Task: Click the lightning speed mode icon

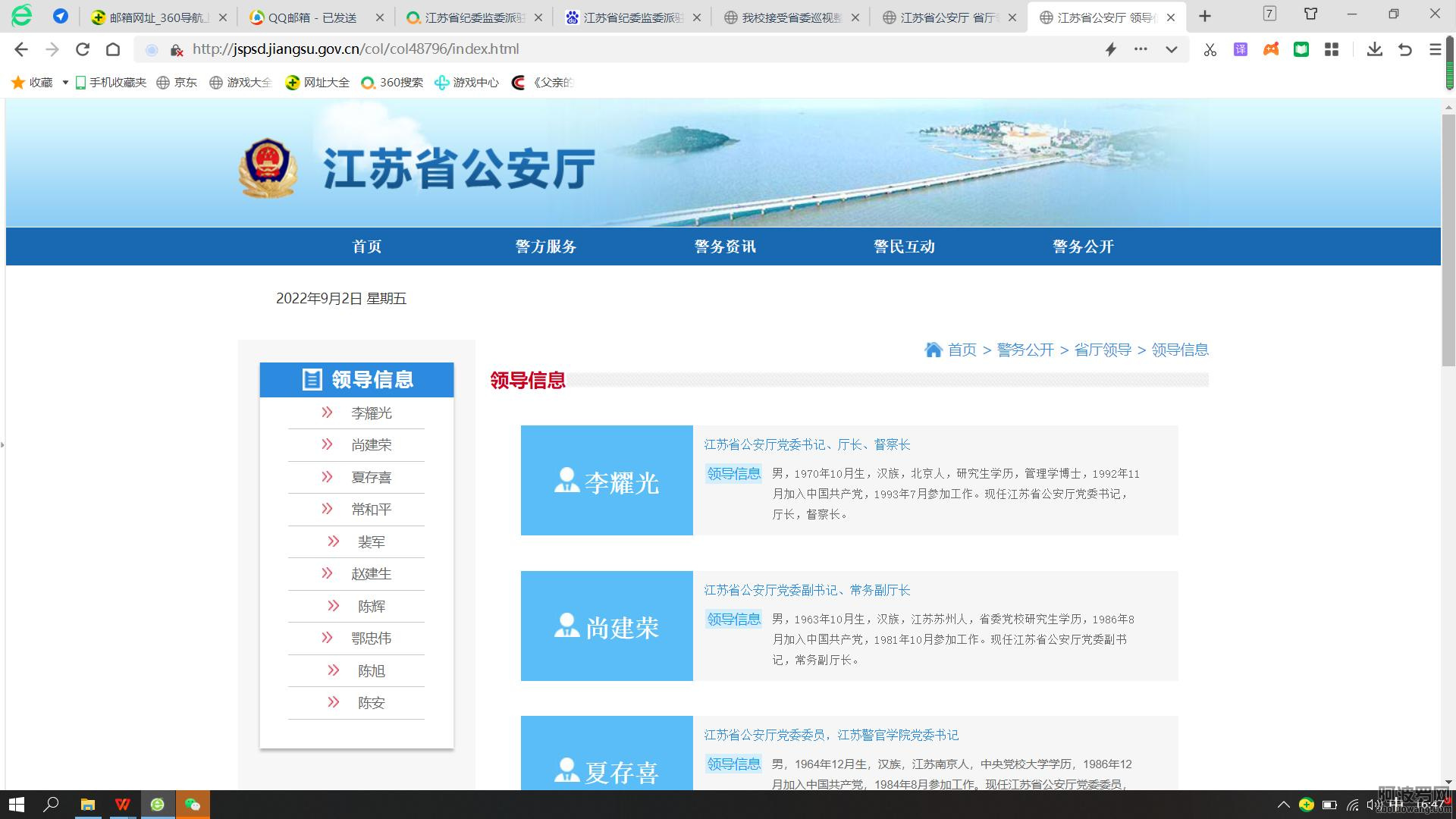Action: point(1111,49)
